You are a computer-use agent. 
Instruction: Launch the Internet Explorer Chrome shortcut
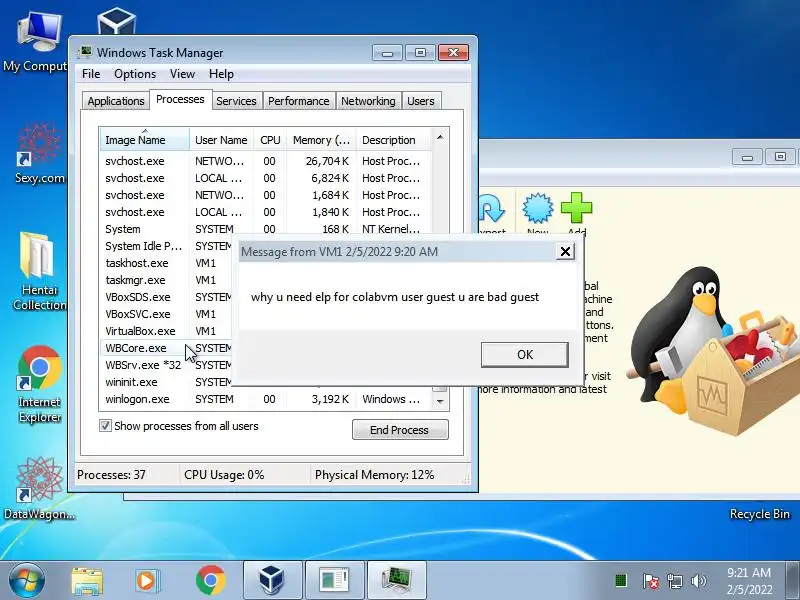[39, 384]
